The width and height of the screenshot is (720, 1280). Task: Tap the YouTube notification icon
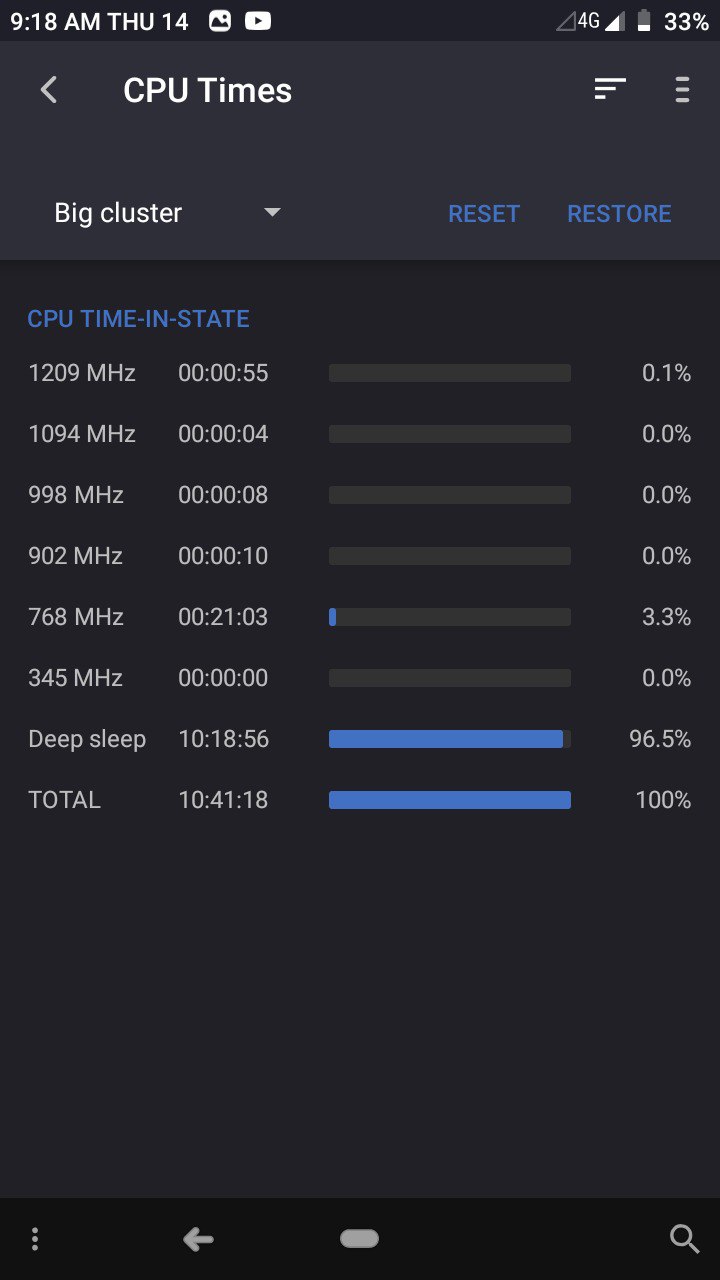pyautogui.click(x=258, y=20)
